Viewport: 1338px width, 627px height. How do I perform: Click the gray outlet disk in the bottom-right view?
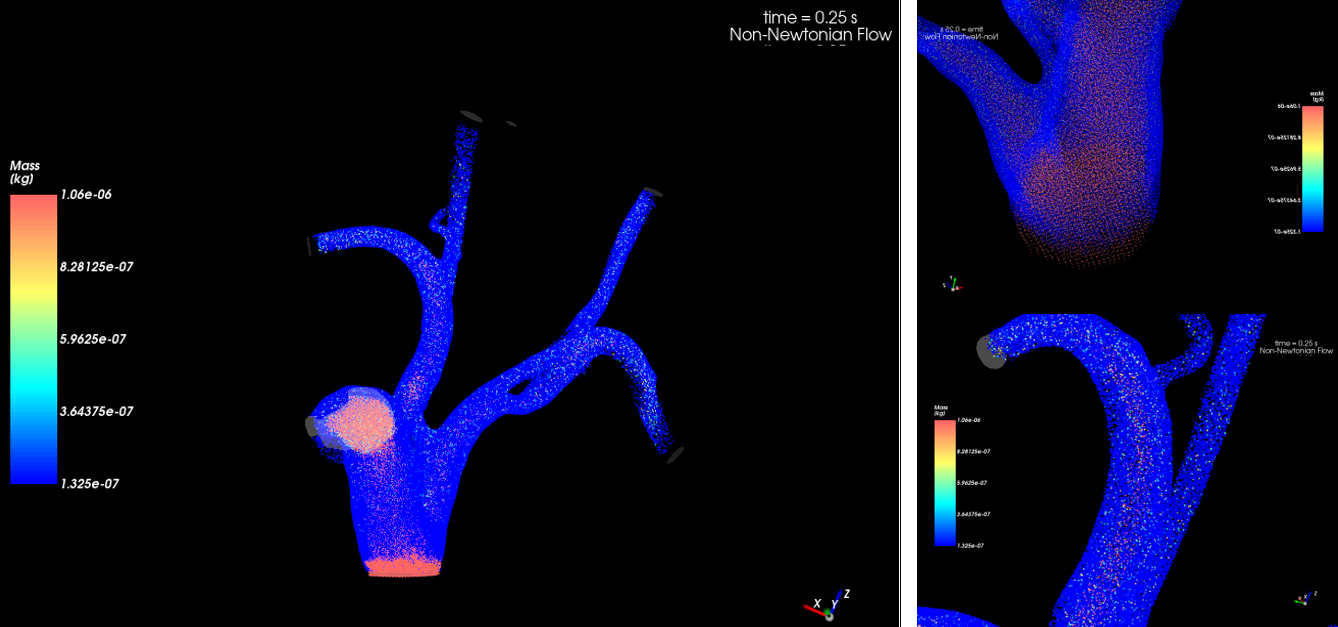[x=991, y=351]
